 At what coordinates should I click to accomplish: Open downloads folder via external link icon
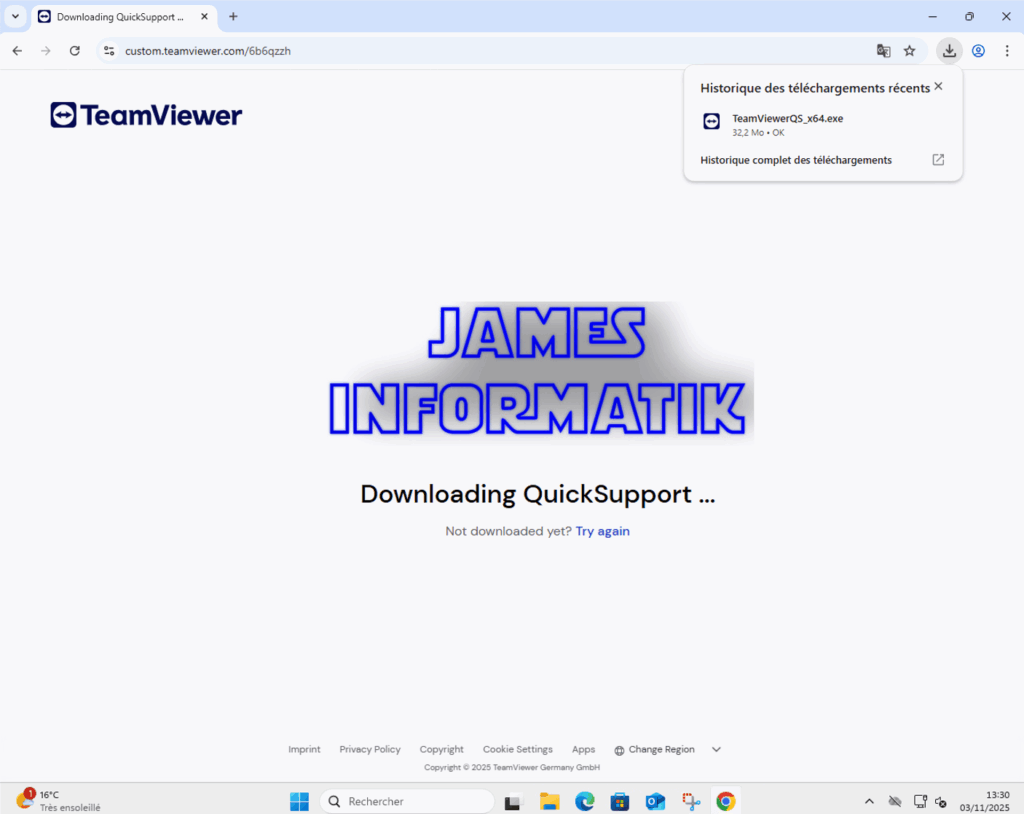tap(938, 160)
